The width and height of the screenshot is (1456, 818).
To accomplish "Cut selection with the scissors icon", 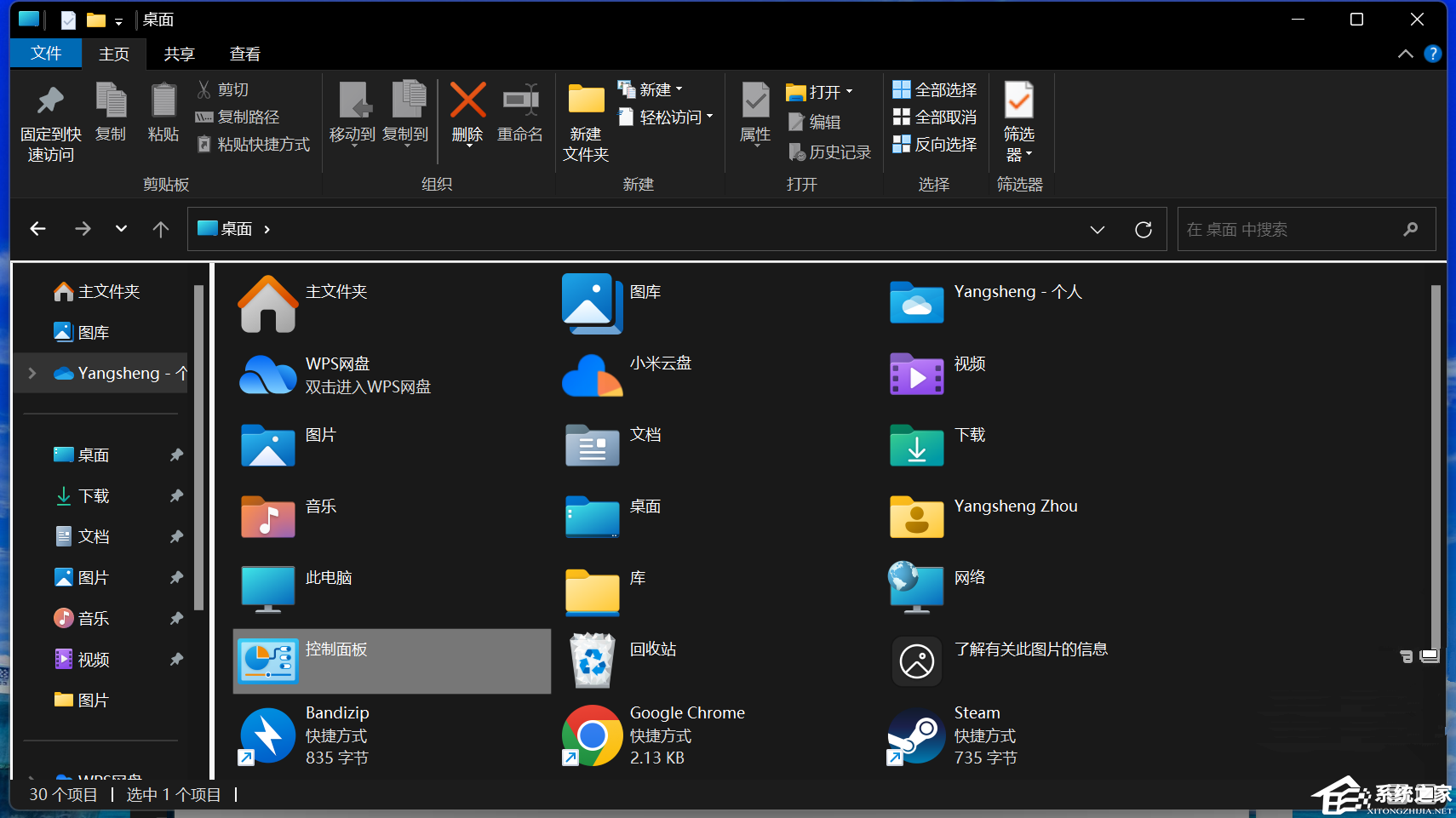I will (x=223, y=89).
